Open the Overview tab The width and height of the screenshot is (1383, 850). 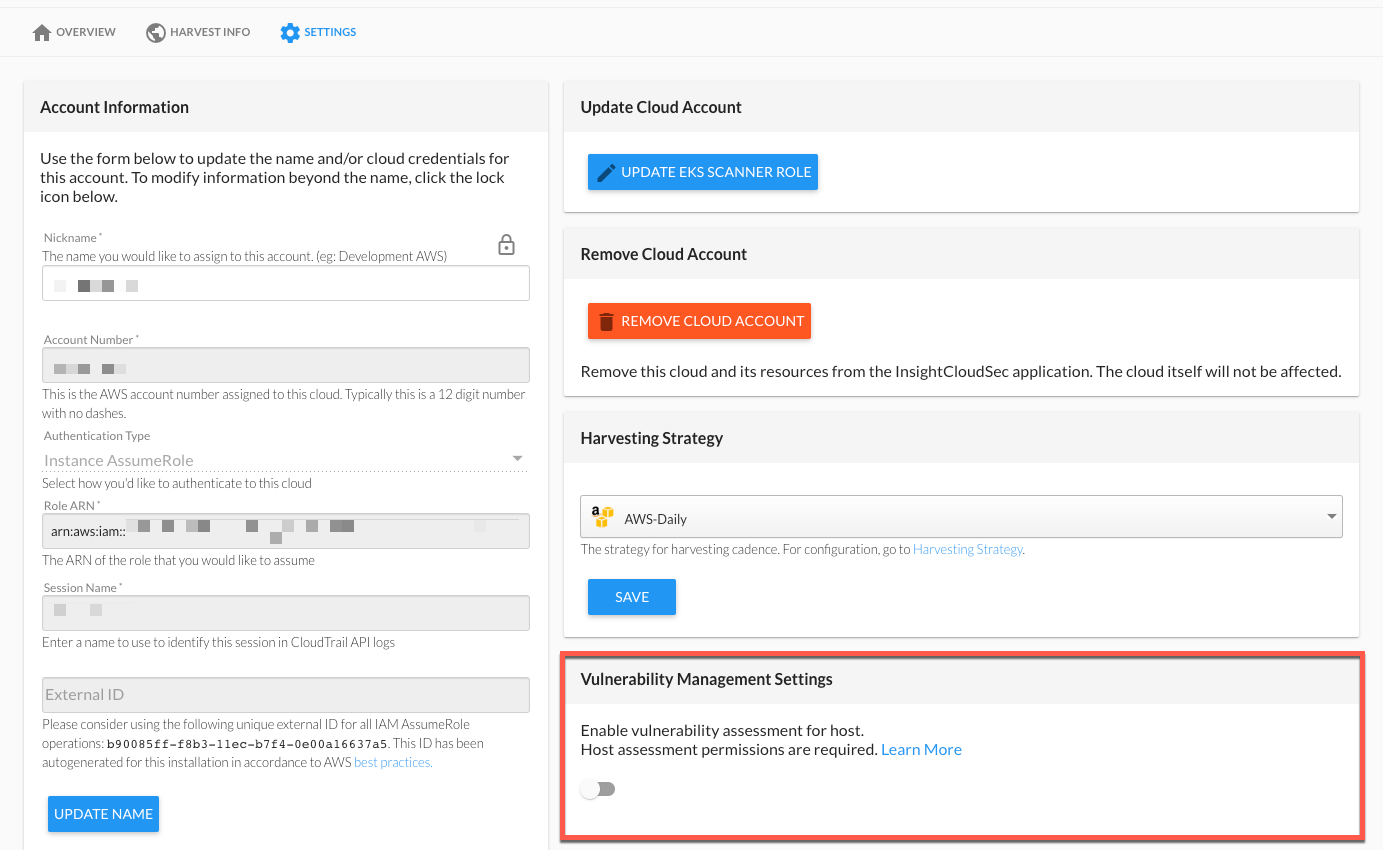[74, 32]
